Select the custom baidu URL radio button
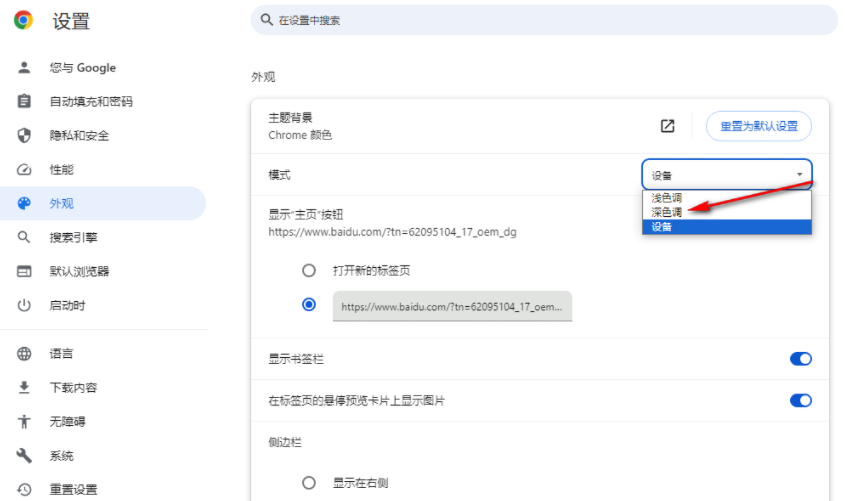Screen dimensions: 845x501 [309, 305]
